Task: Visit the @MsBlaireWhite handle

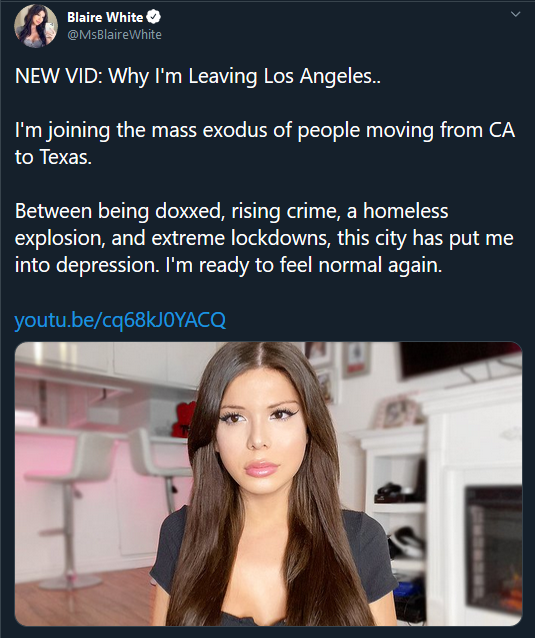Action: (x=114, y=35)
